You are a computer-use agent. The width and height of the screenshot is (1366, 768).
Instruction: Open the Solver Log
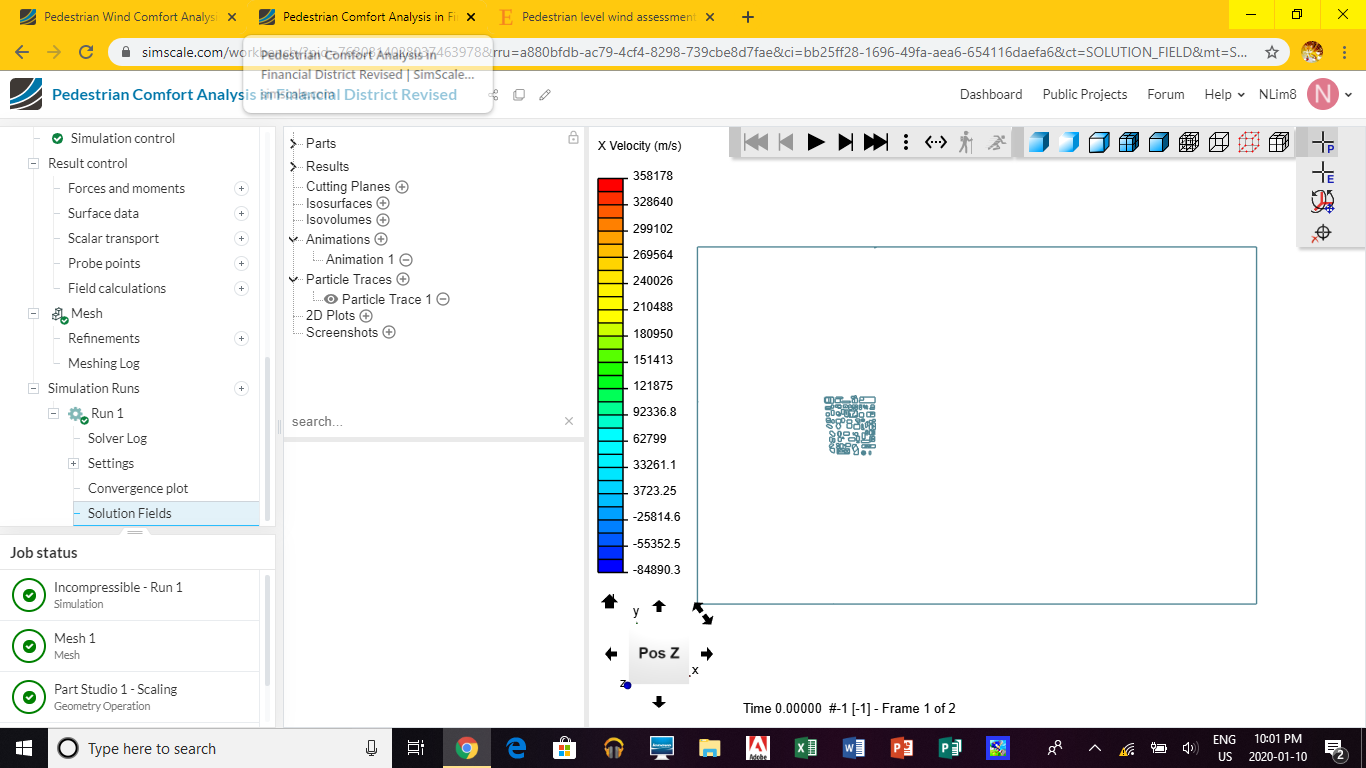point(117,438)
